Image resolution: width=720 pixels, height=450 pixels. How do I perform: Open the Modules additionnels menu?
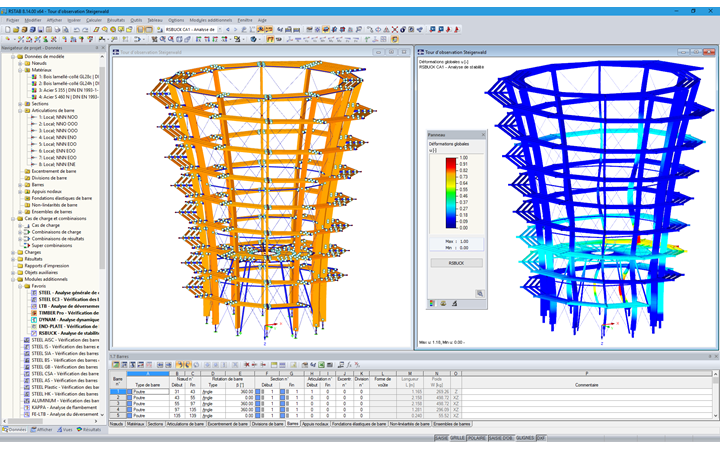(211, 20)
